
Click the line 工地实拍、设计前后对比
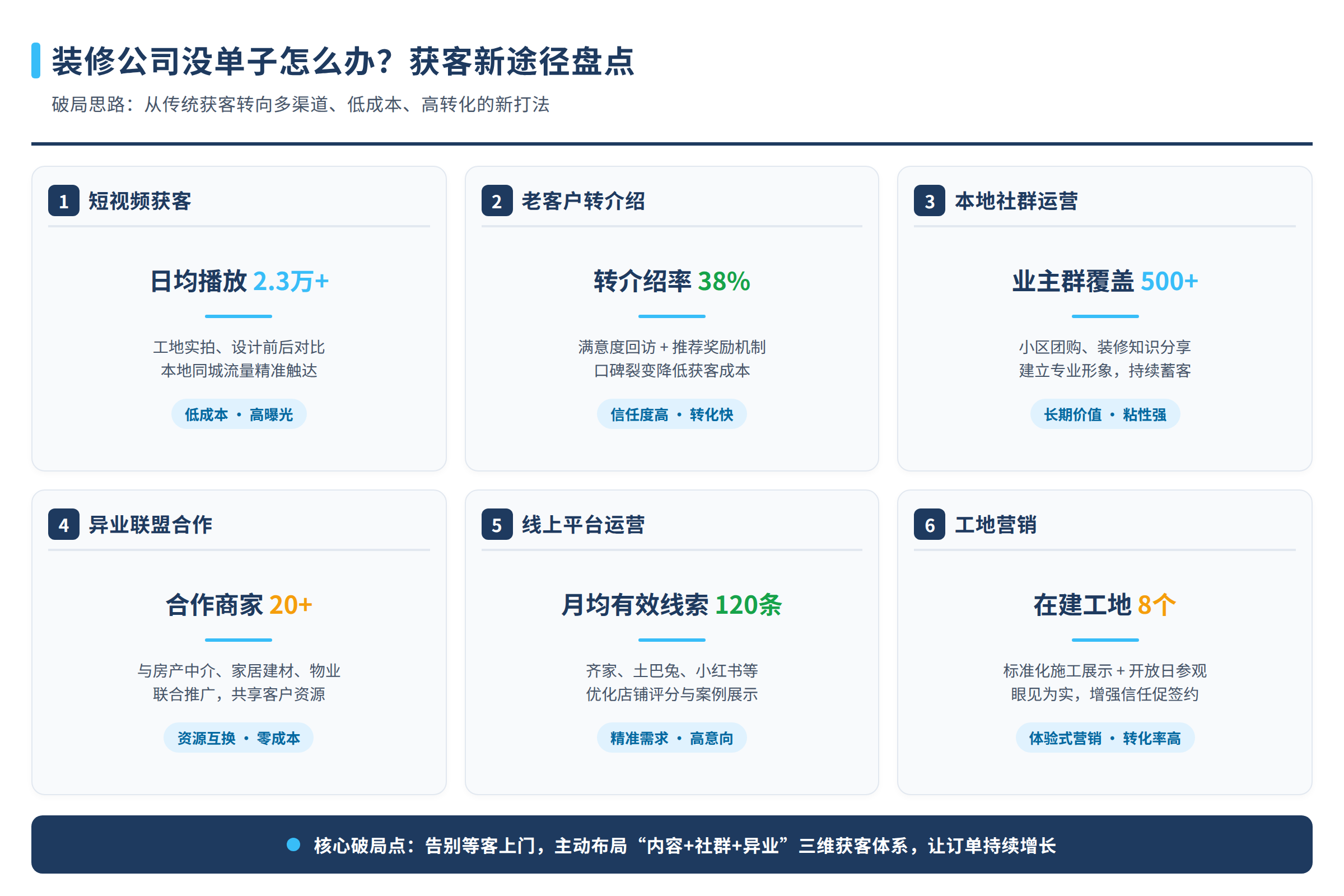239,347
